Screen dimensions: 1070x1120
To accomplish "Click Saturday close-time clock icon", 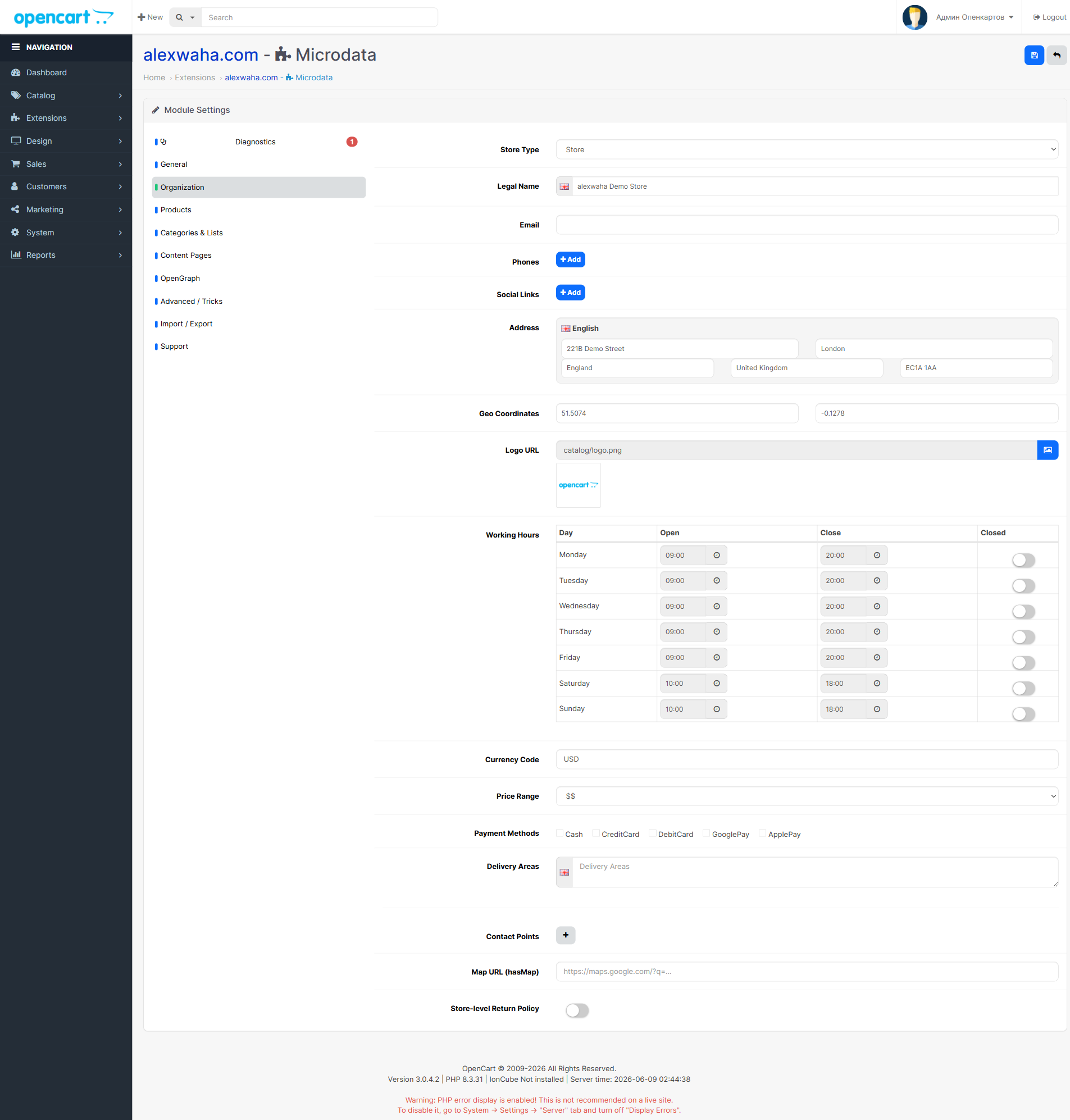I will click(x=877, y=683).
